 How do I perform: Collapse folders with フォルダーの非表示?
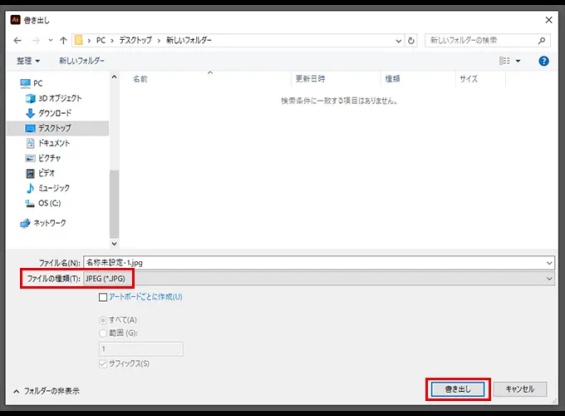coord(46,391)
